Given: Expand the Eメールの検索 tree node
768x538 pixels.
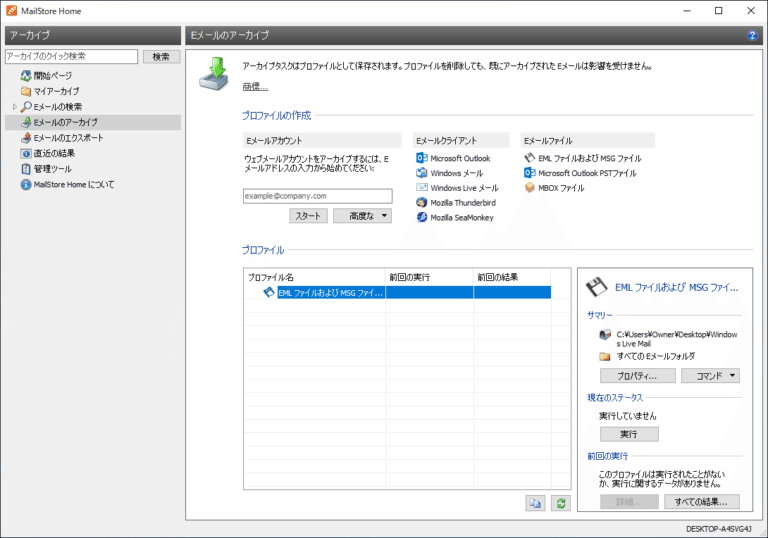Looking at the screenshot, I should coord(14,107).
